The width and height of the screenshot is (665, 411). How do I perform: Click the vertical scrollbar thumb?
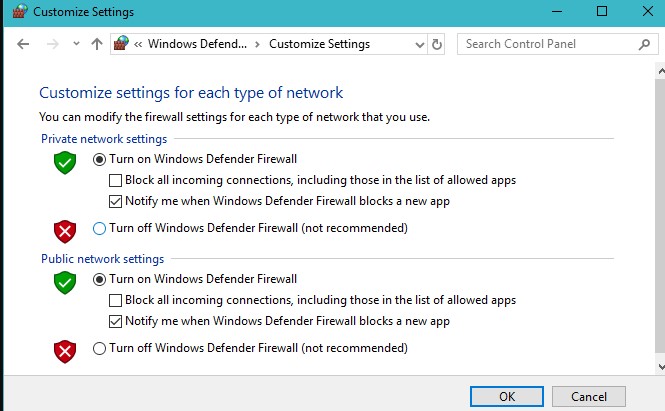(660, 215)
